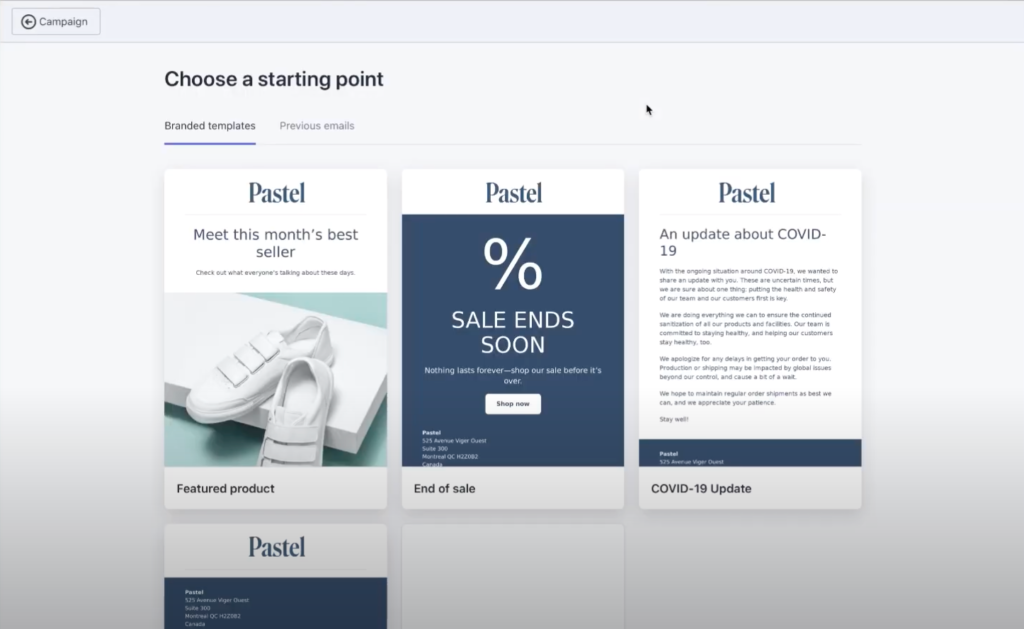Click the 'Stay well!' line in COVID template
Viewport: 1024px width, 629px height.
pyautogui.click(x=674, y=419)
